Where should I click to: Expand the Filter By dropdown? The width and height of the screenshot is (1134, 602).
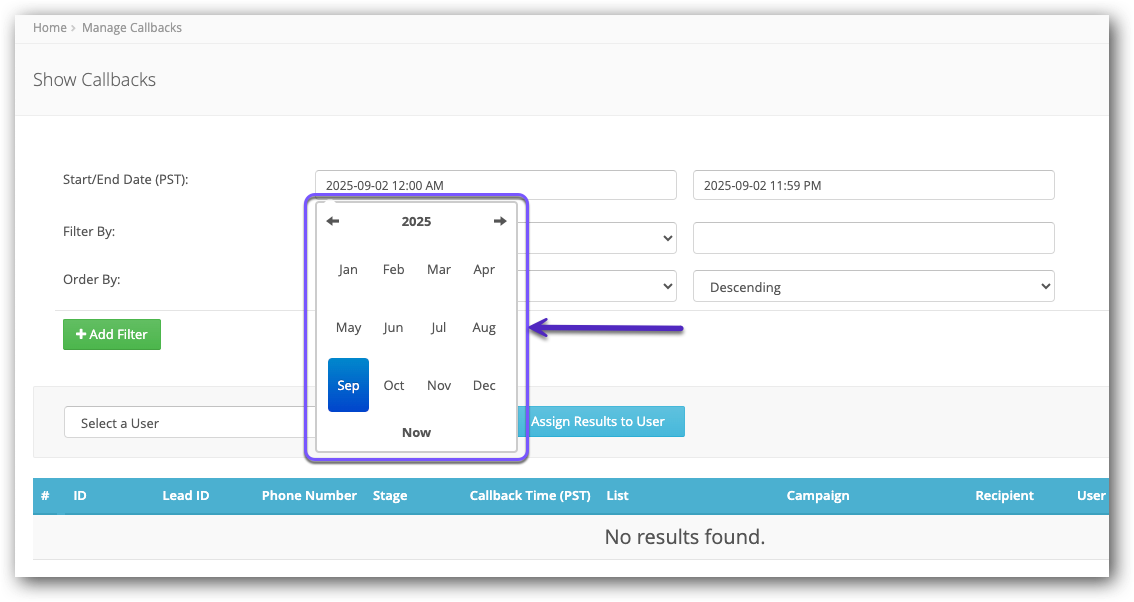(600, 238)
